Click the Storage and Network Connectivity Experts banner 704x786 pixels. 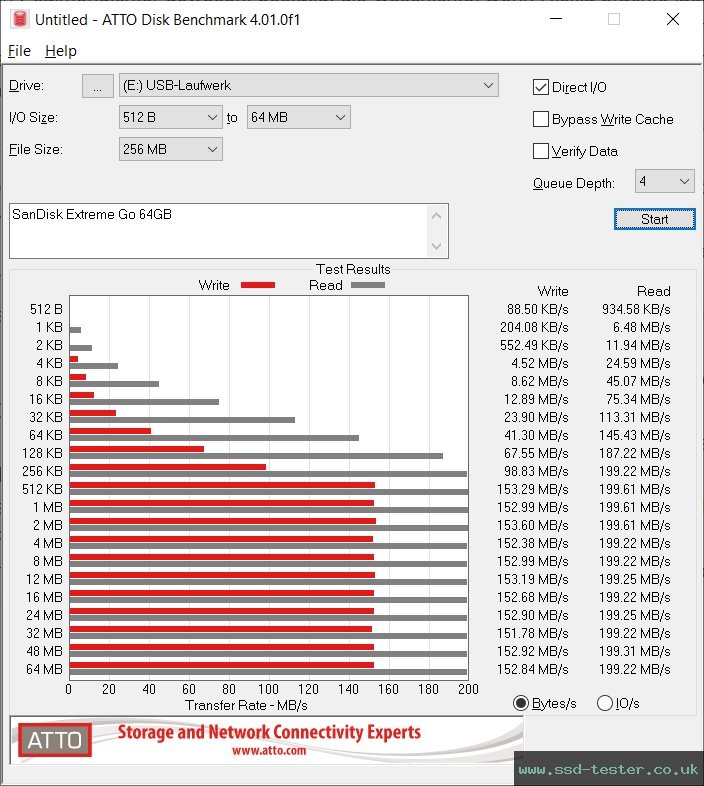269,732
